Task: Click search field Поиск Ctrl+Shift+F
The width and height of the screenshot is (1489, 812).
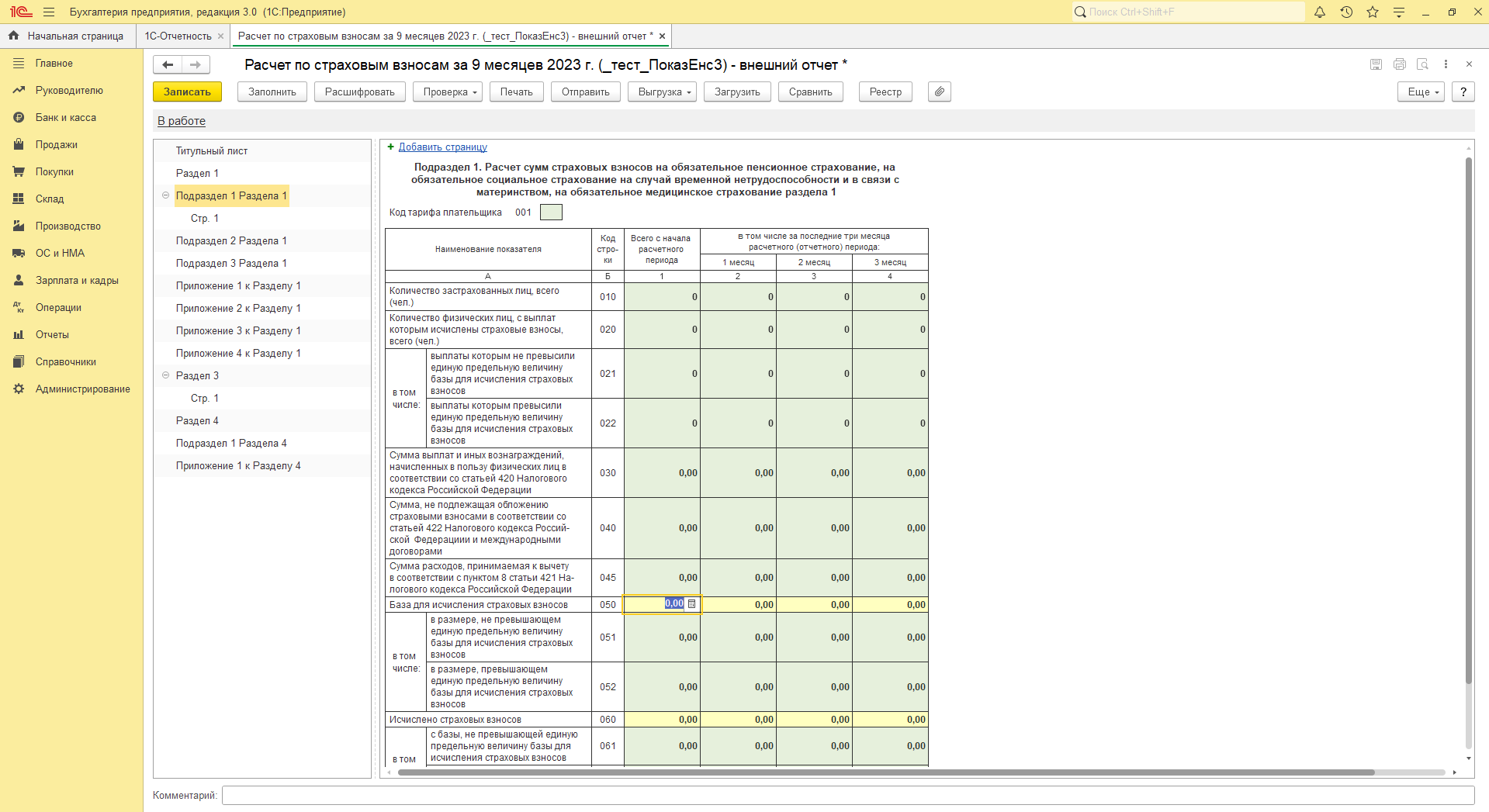Action: [x=1189, y=12]
